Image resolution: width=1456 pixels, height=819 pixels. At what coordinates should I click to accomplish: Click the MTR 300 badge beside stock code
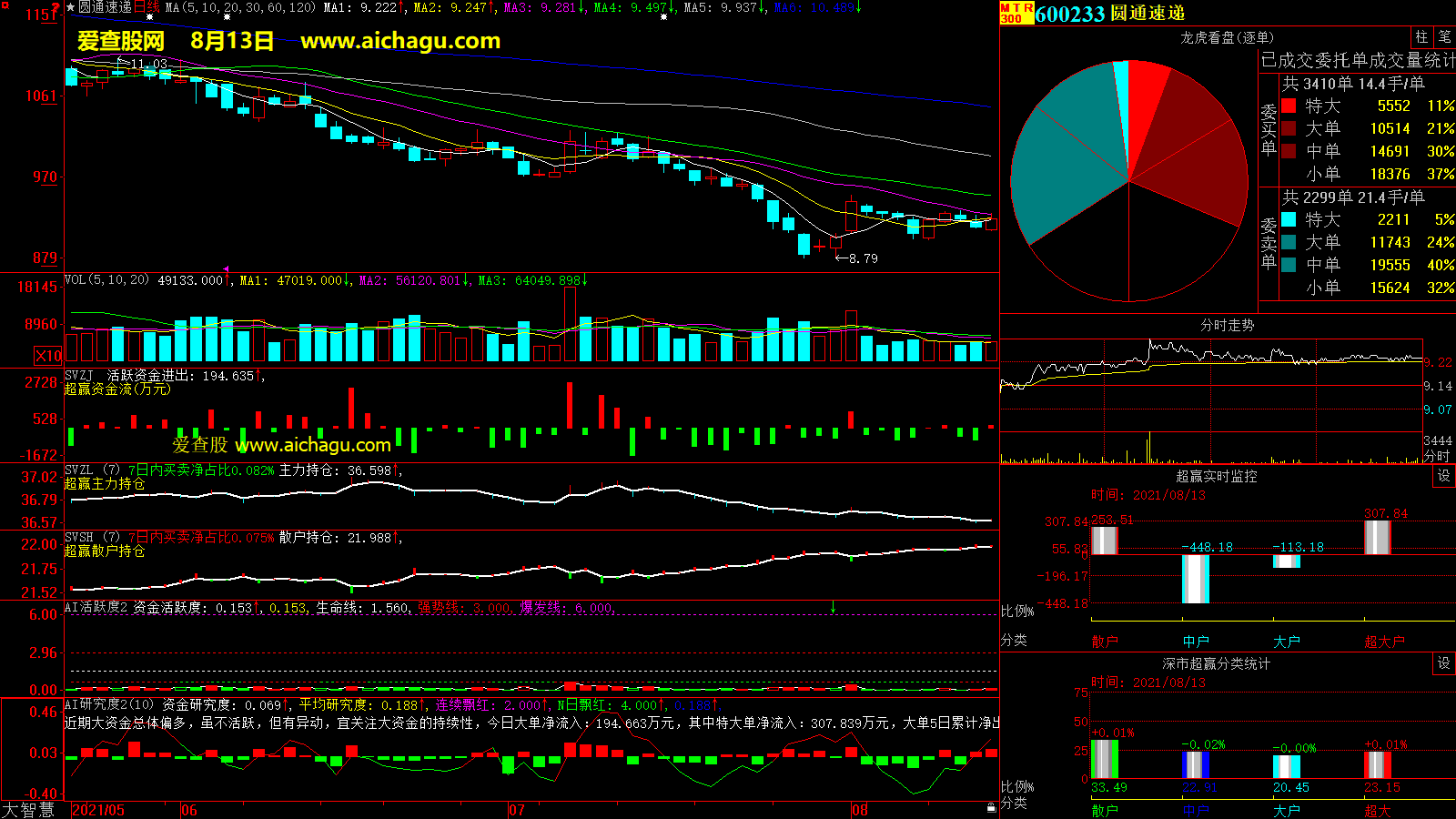click(x=1016, y=13)
